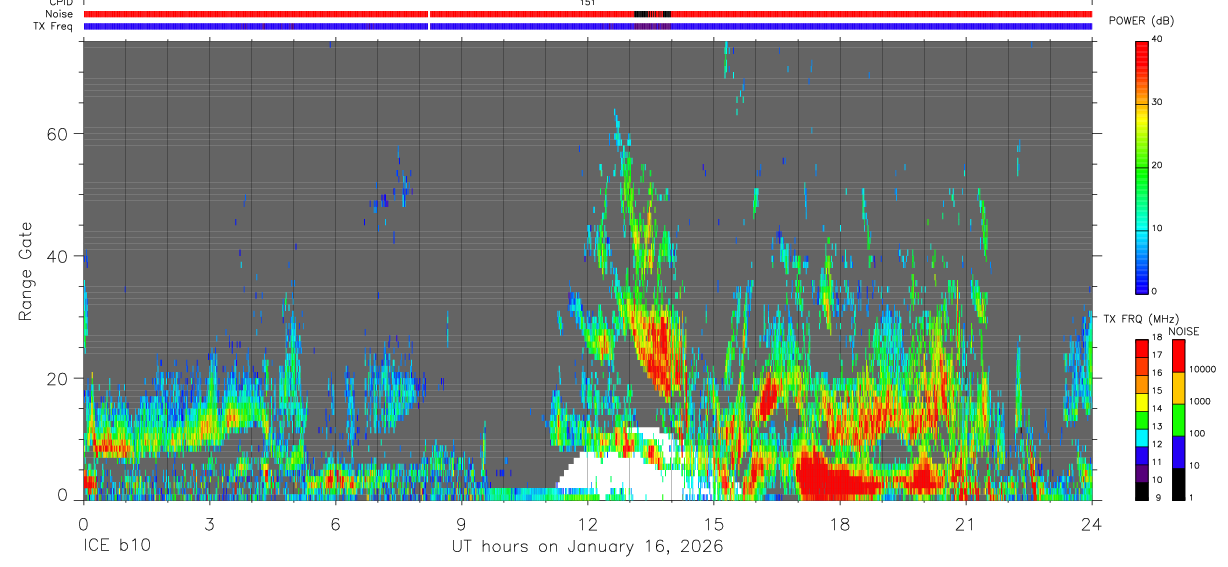
Task: Click UT hours tick label 24
Action: click(1092, 524)
